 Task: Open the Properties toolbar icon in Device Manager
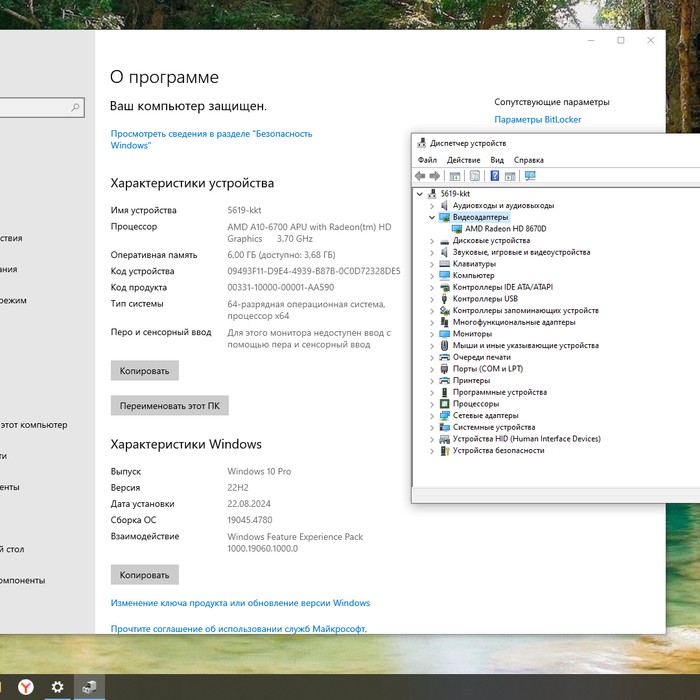pyautogui.click(x=475, y=176)
